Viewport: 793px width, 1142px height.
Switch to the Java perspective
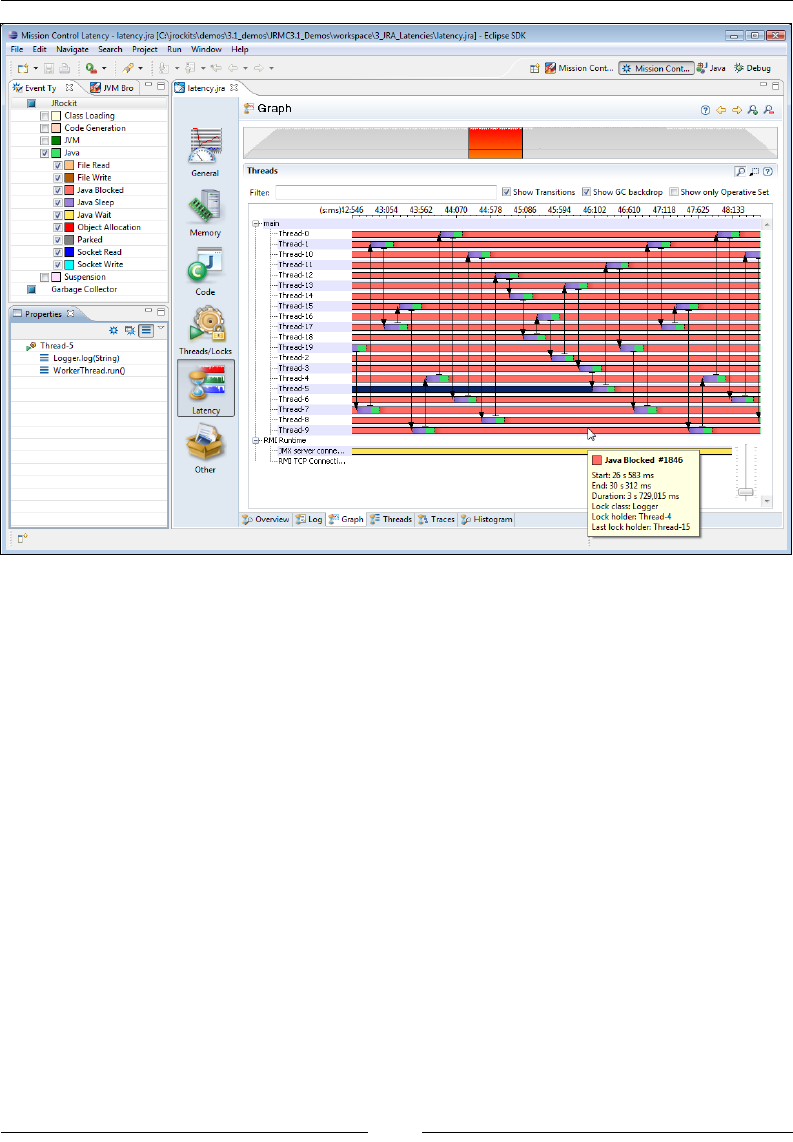click(711, 68)
